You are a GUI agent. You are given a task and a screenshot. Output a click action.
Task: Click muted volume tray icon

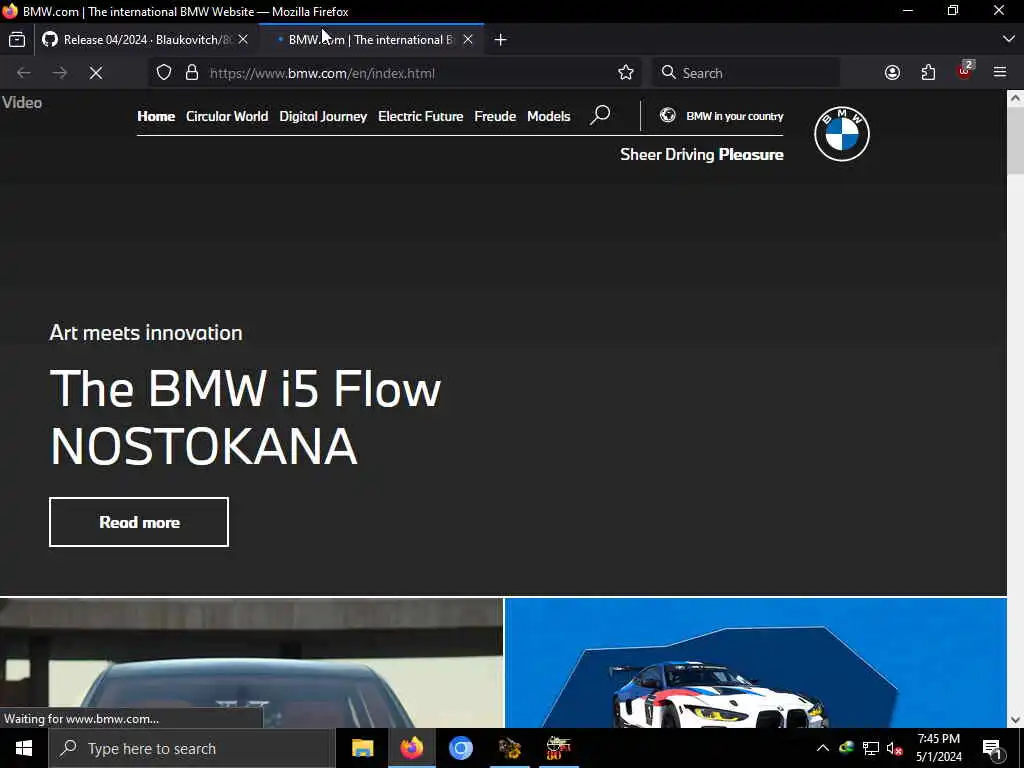click(894, 748)
